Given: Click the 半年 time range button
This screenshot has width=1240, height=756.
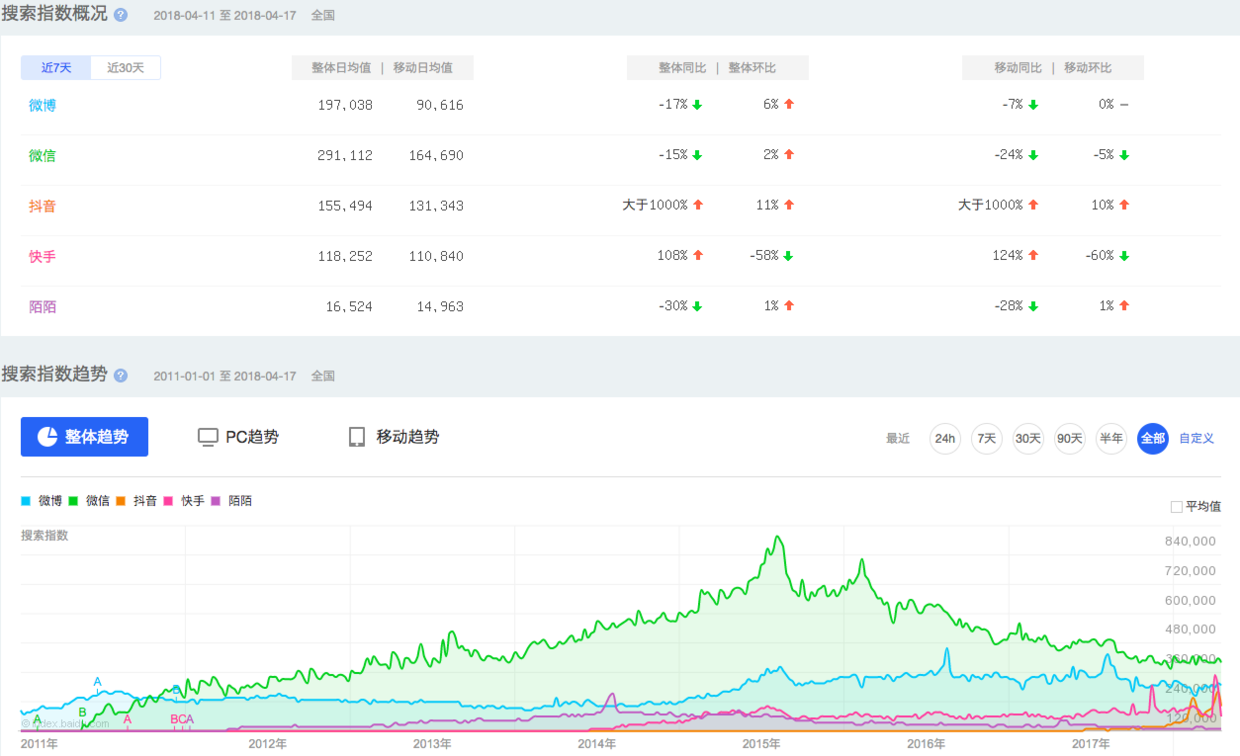Looking at the screenshot, I should click(x=1110, y=438).
